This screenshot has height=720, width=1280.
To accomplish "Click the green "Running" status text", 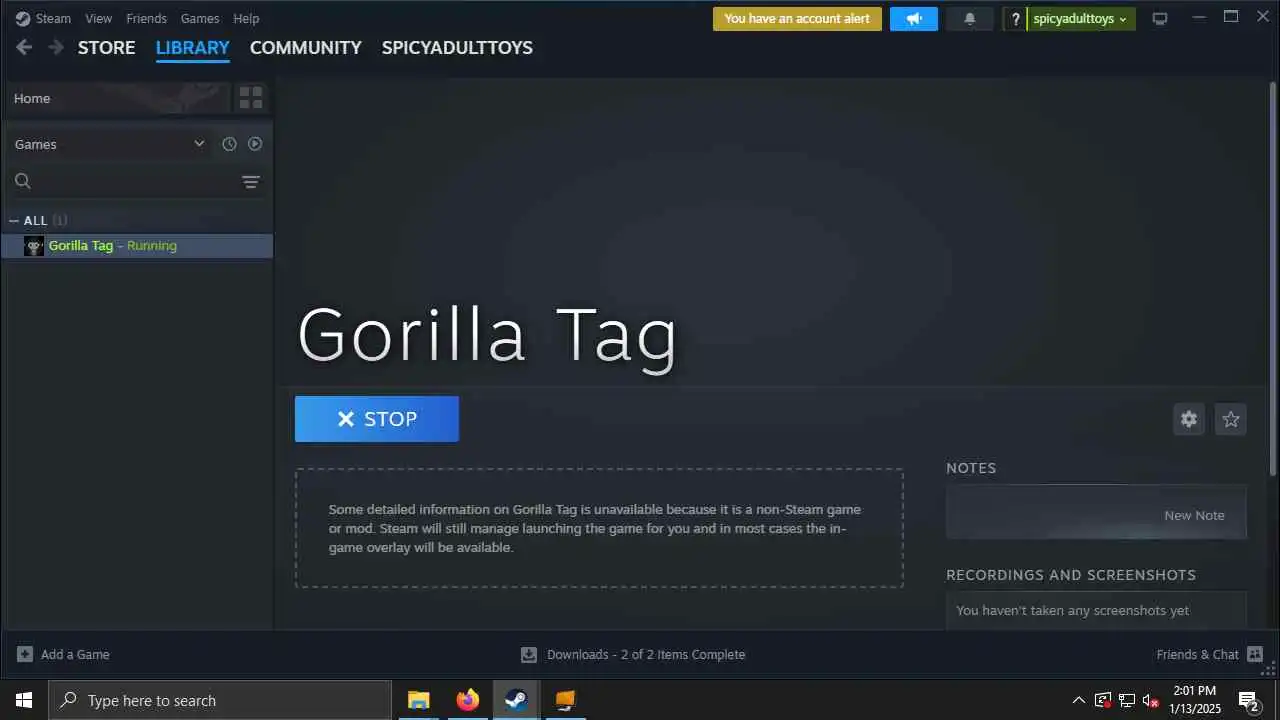I will (152, 246).
